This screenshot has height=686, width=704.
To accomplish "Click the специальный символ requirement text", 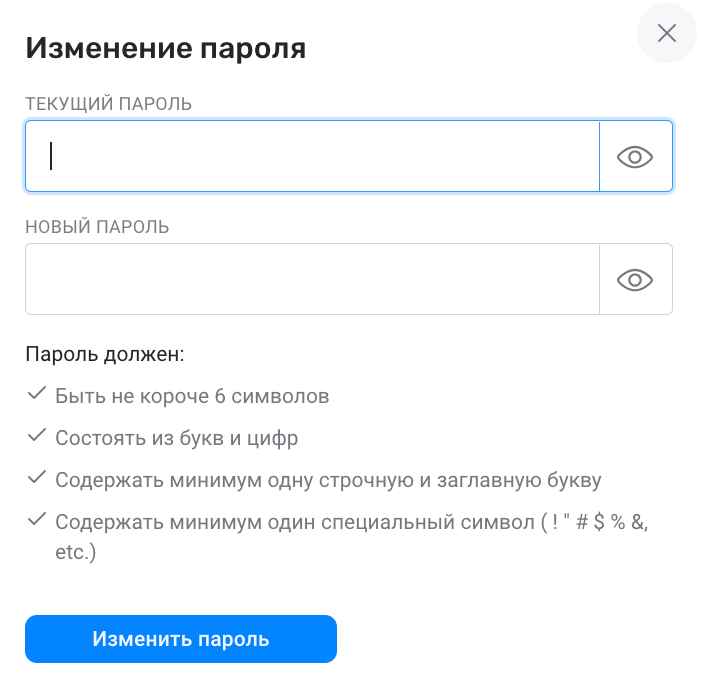I will (352, 536).
